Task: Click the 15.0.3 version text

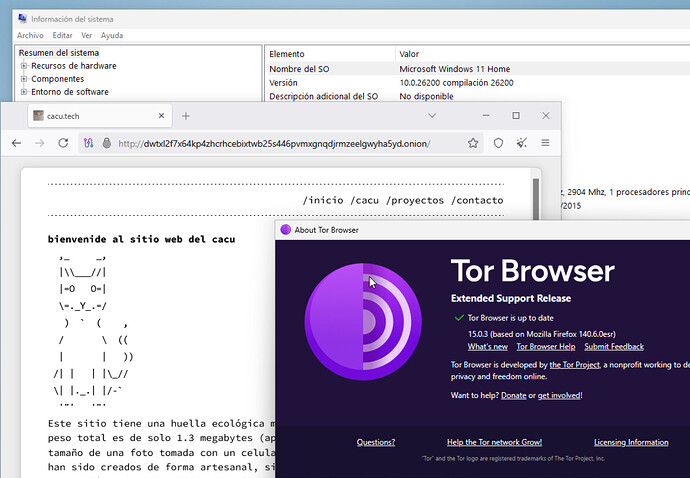Action: (x=542, y=334)
